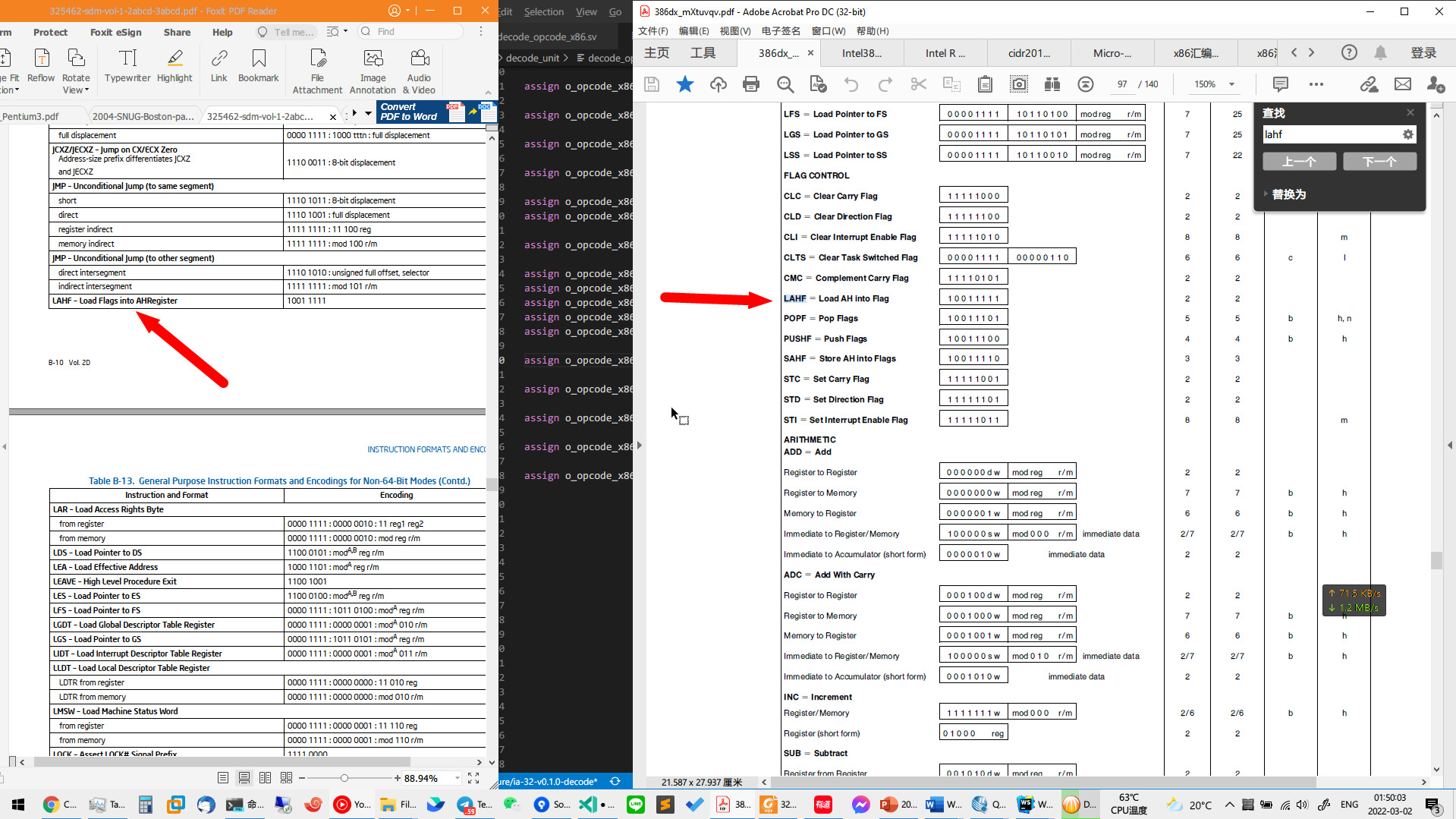The height and width of the screenshot is (819, 1456).
Task: Expand the Rotate View dropdown in Foxit
Action: coord(86,90)
